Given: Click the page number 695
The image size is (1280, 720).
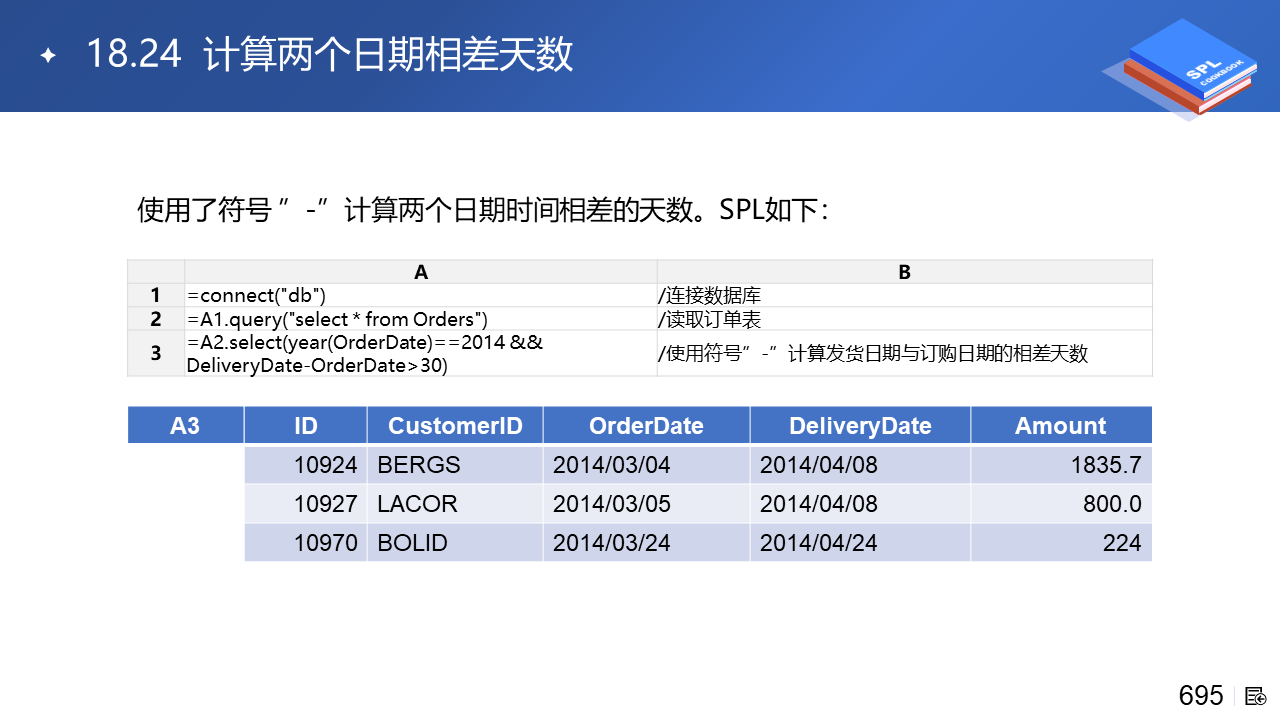Looking at the screenshot, I should coord(1201,696).
